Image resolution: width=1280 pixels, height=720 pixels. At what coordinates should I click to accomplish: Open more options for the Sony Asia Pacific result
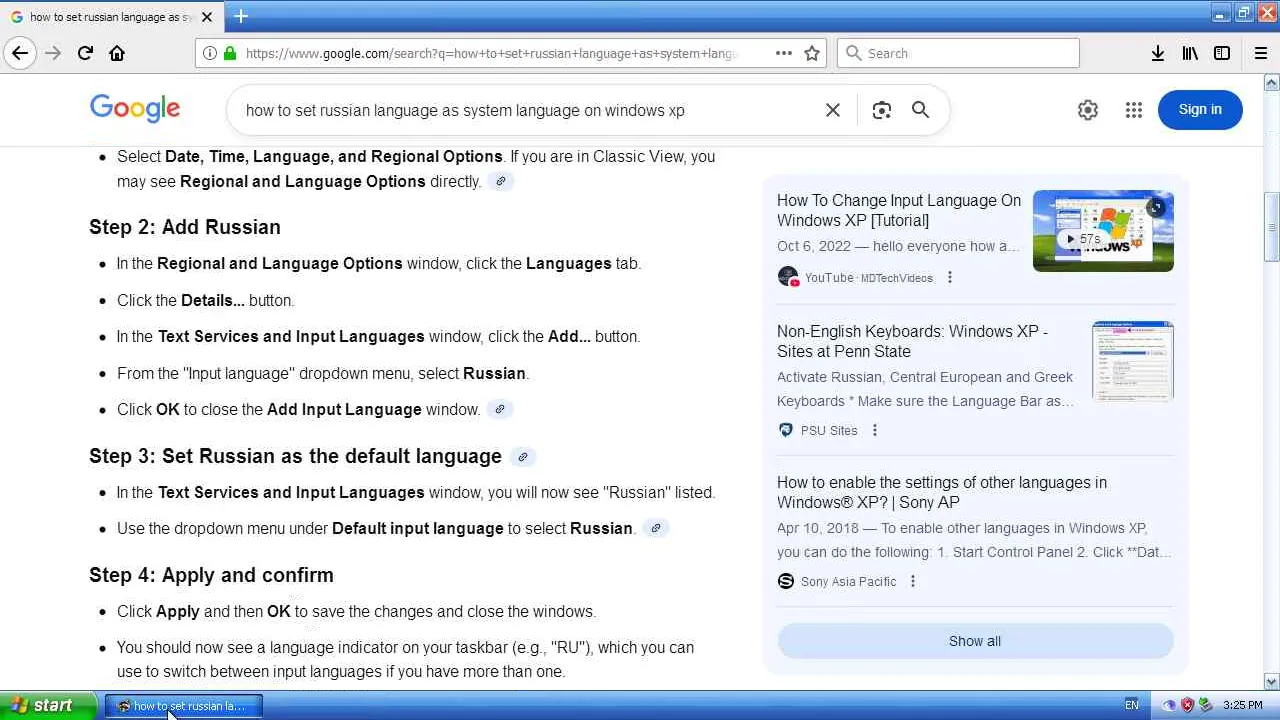[x=913, y=581]
